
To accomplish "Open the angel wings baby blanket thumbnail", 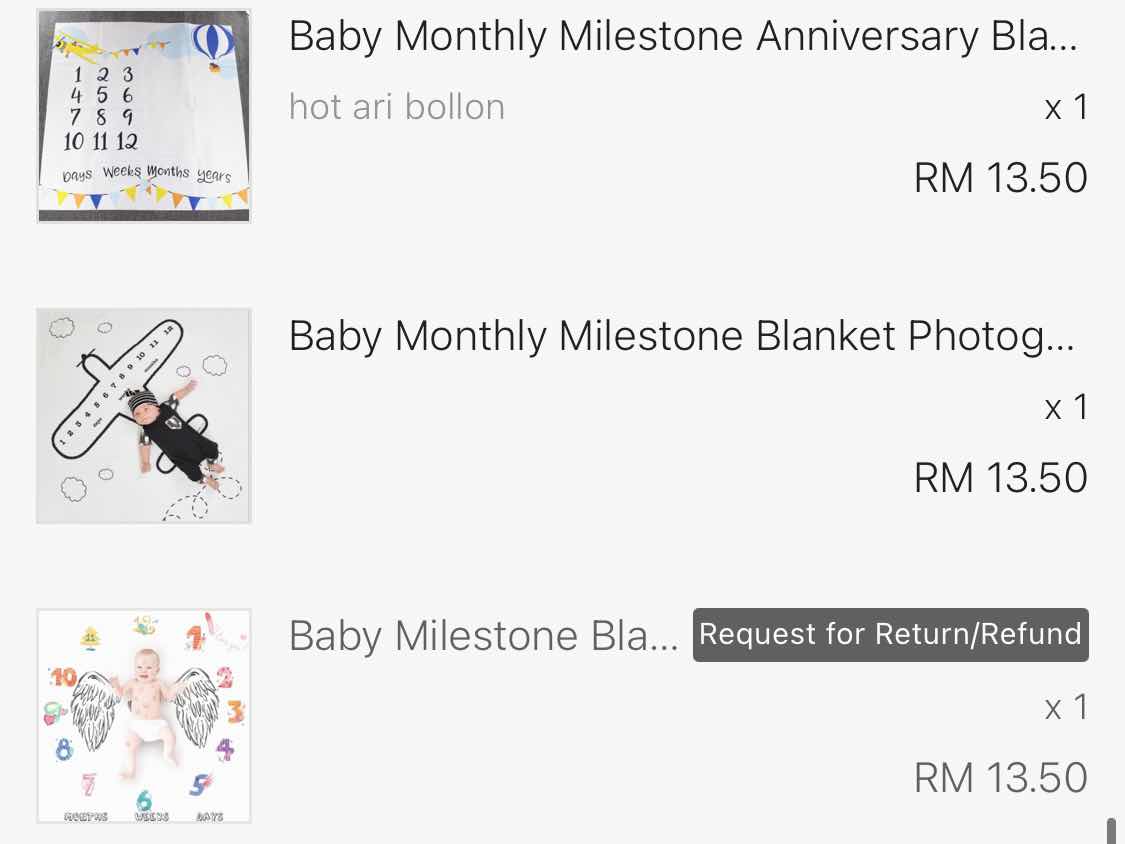I will tap(143, 716).
